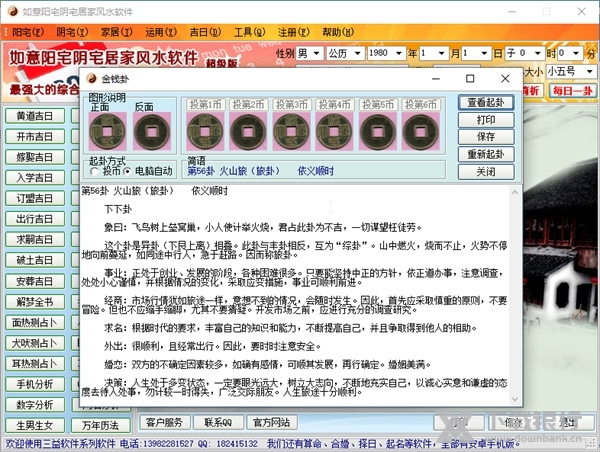The width and height of the screenshot is (600, 452).
Task: Open 黄道吉日 in the sidebar
Action: pos(35,116)
